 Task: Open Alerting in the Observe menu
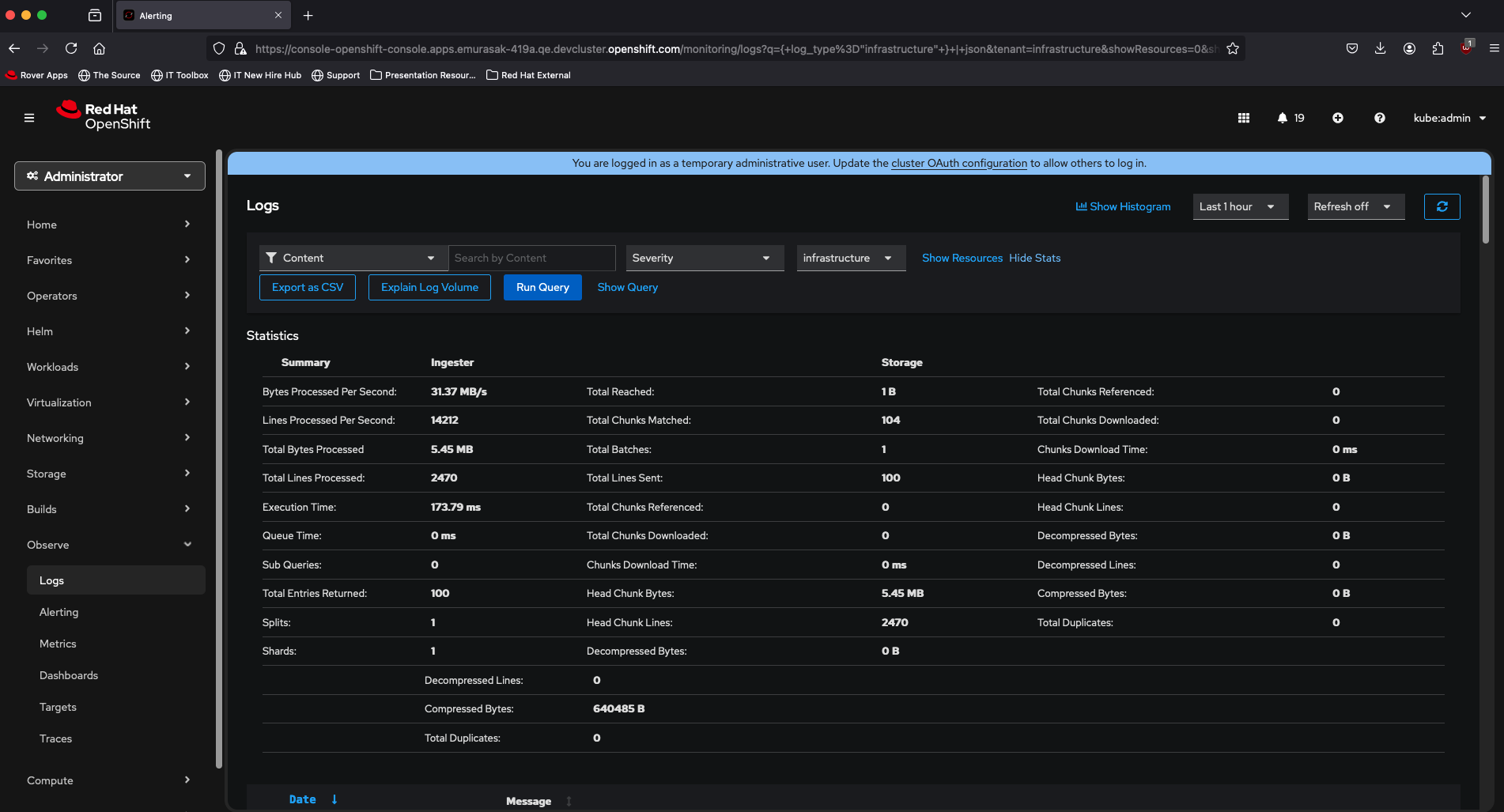click(x=59, y=612)
